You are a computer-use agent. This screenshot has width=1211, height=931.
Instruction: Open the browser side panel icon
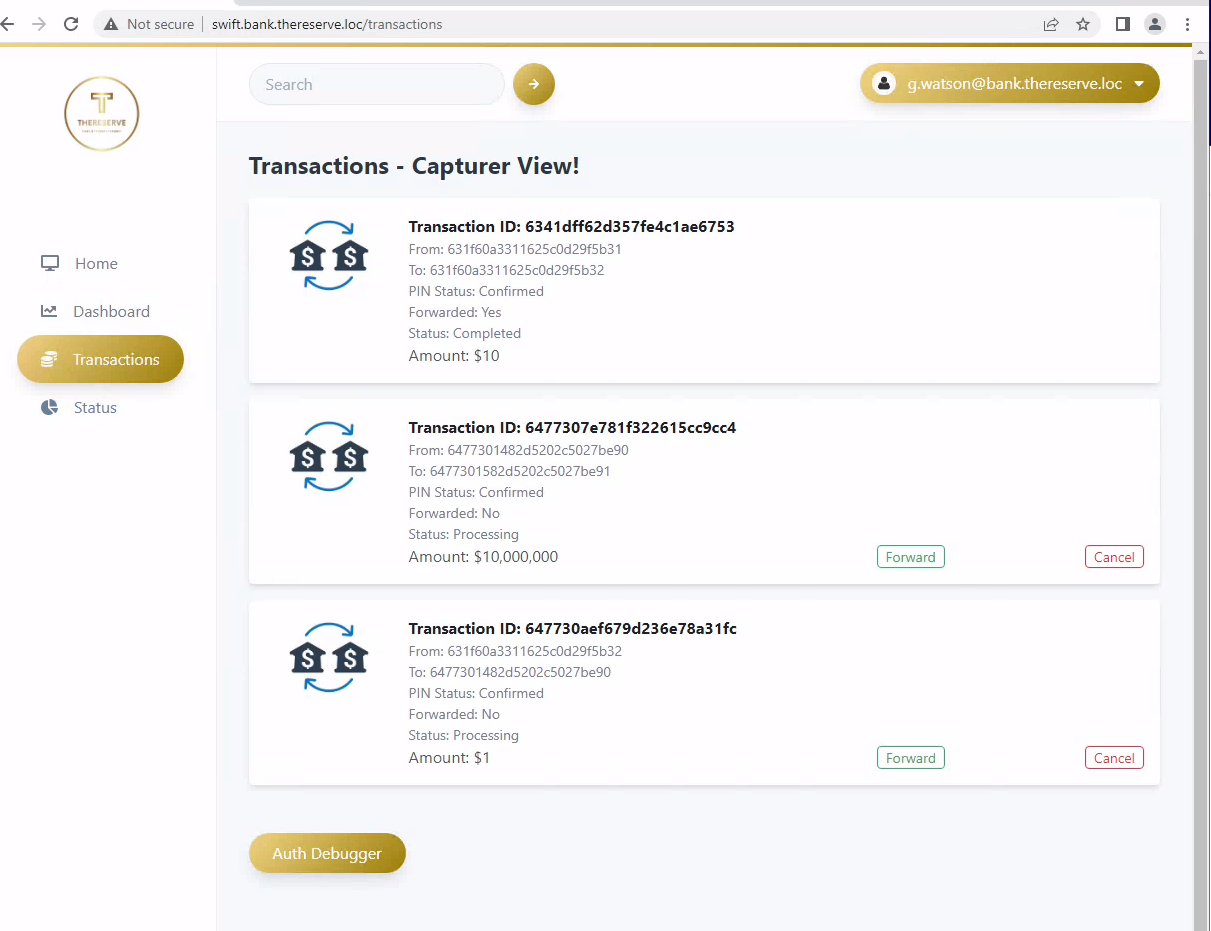tap(1123, 24)
